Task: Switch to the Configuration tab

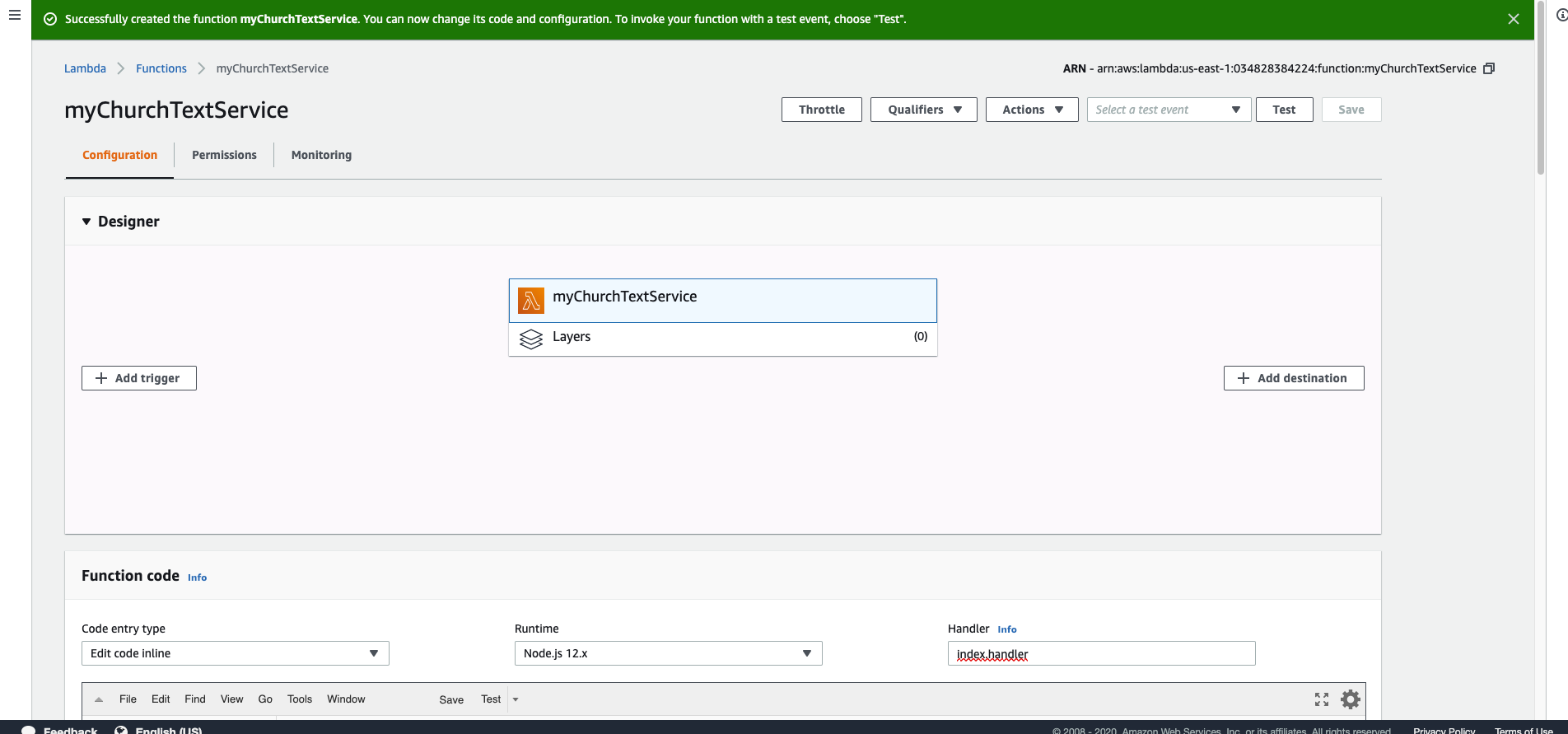Action: [119, 155]
